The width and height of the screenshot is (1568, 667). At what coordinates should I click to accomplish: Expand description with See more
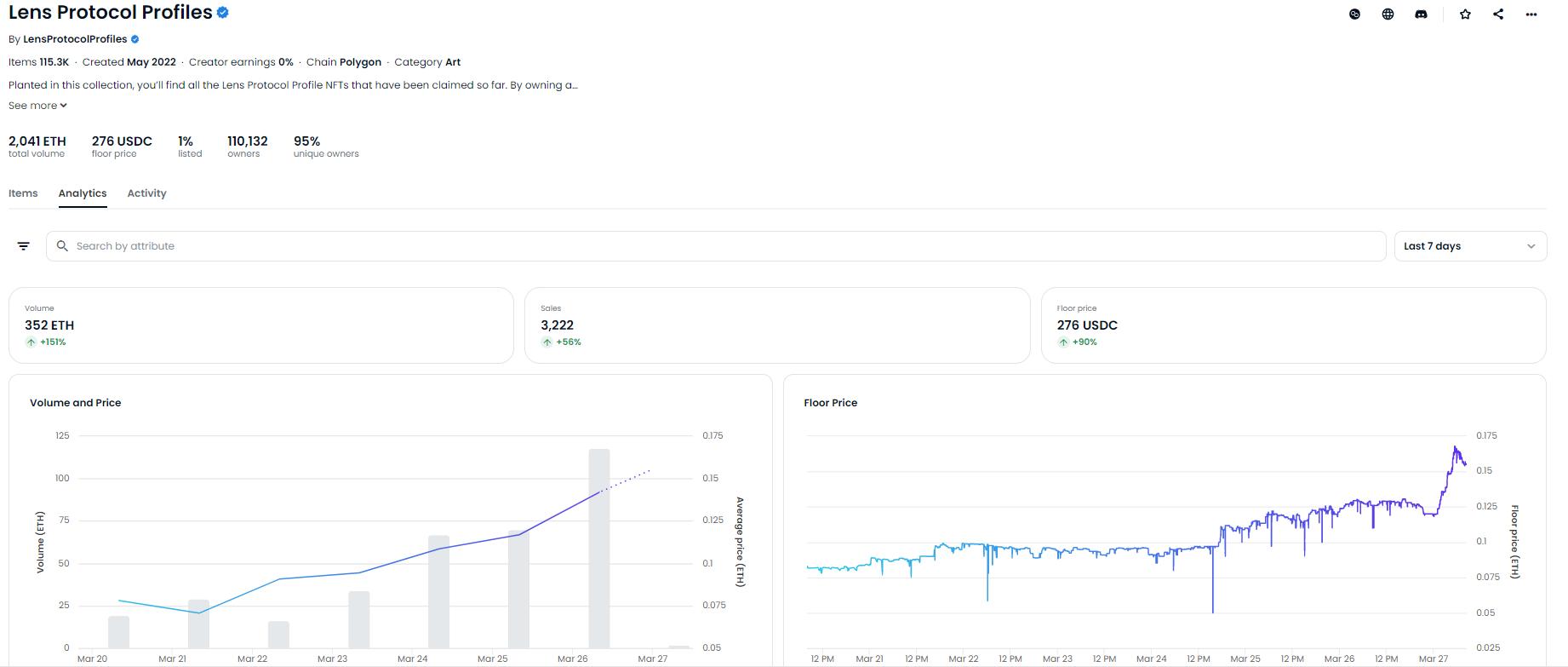point(37,106)
